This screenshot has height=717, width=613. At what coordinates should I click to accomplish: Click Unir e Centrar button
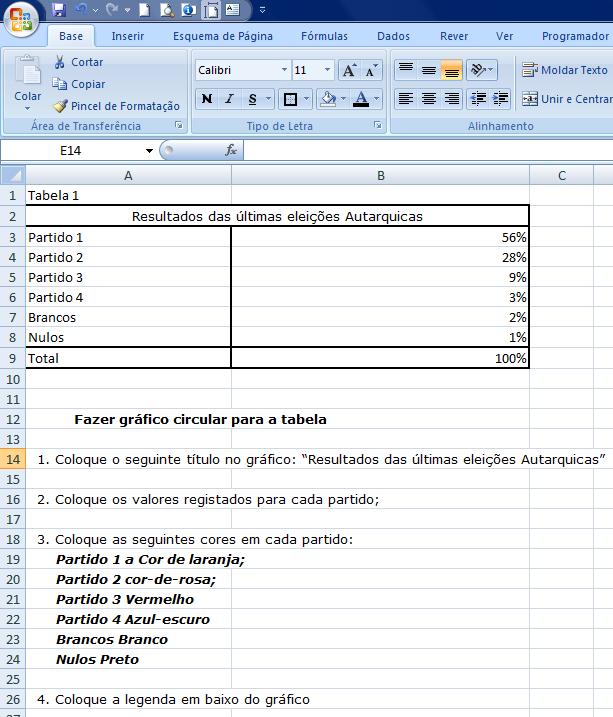(565, 99)
